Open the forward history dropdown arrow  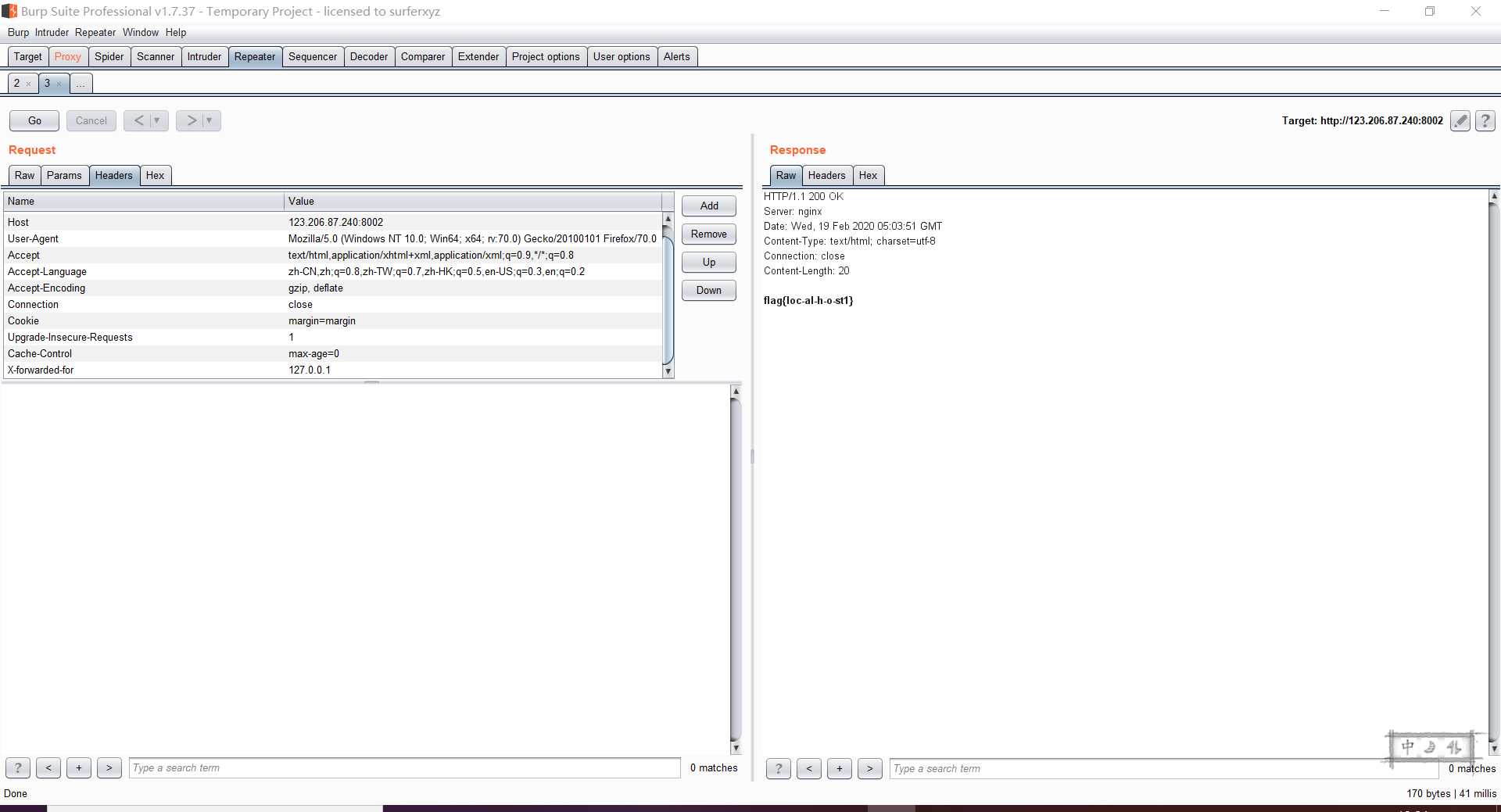tap(210, 120)
